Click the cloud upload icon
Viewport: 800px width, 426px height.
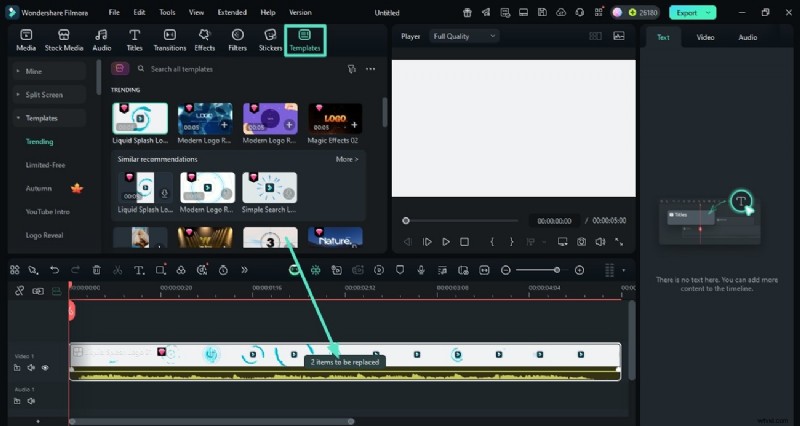click(561, 13)
